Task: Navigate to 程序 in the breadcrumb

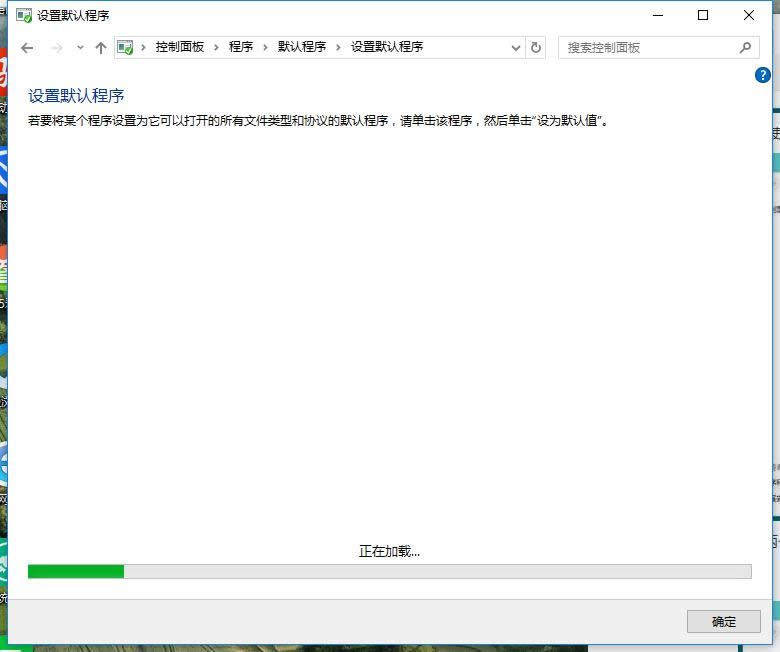Action: (240, 47)
